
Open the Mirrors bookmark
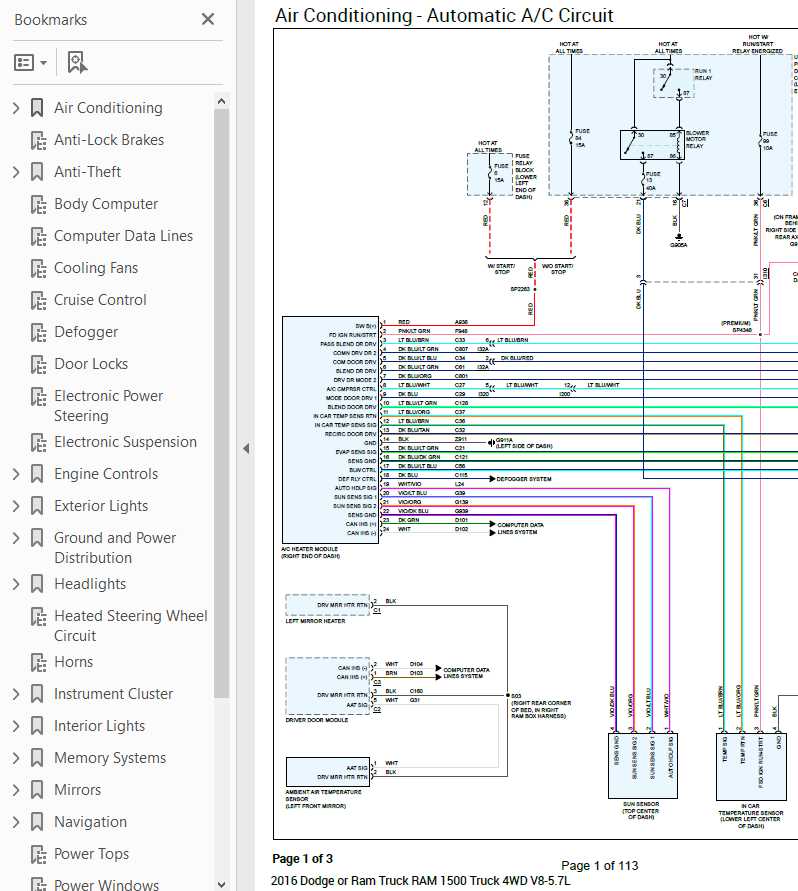(77, 790)
